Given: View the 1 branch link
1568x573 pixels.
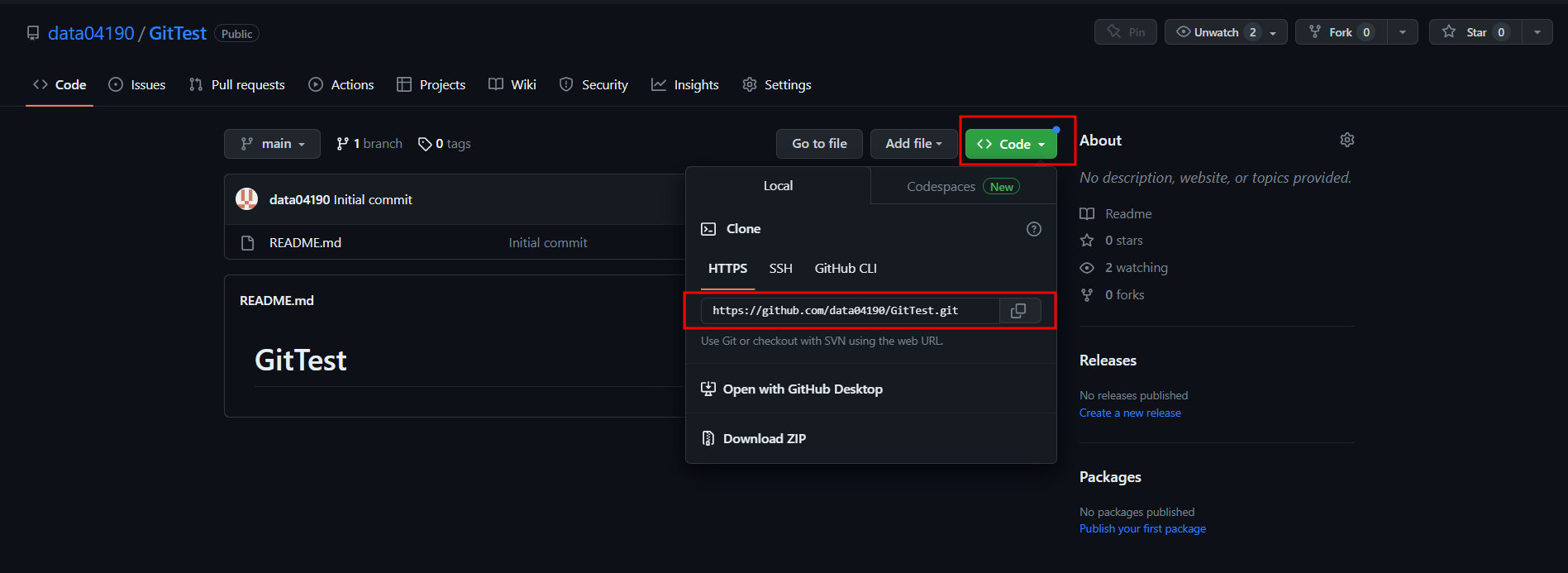Looking at the screenshot, I should [369, 144].
